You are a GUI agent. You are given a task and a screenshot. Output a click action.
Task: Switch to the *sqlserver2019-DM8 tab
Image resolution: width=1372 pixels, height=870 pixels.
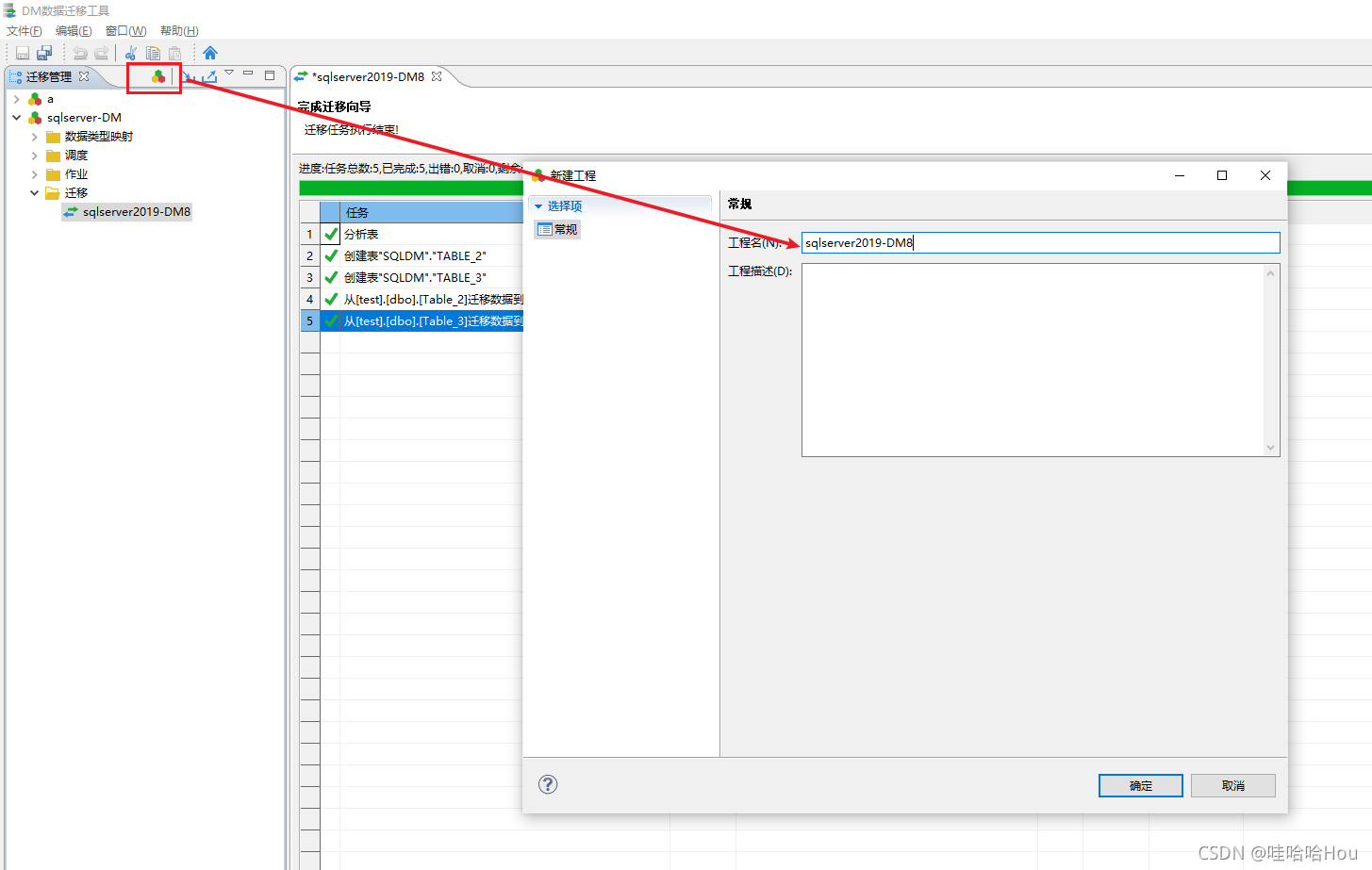click(x=368, y=76)
